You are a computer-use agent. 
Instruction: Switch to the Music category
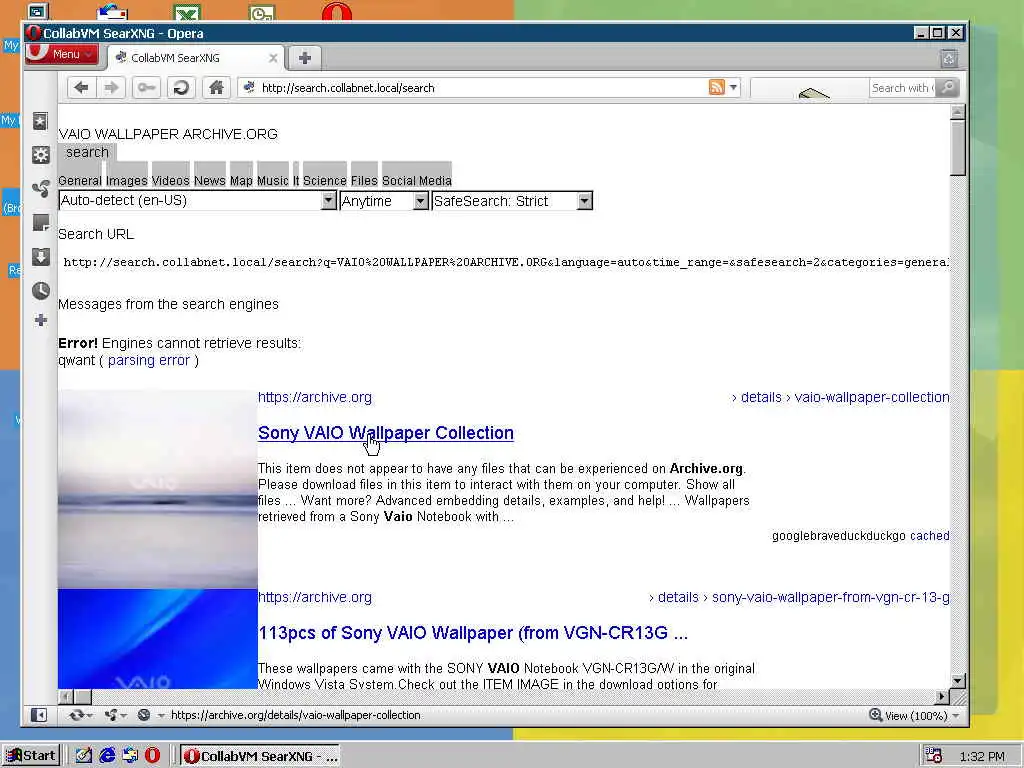[272, 180]
